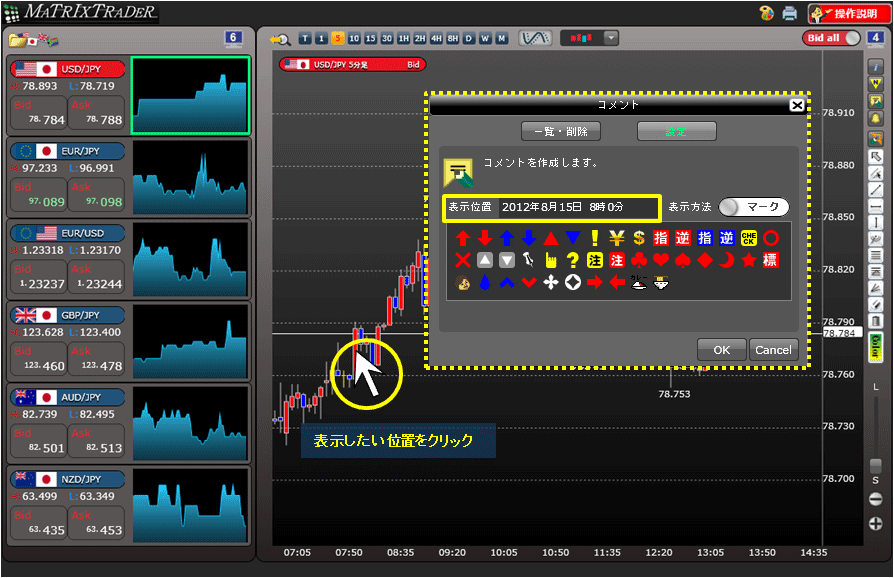Image resolution: width=894 pixels, height=578 pixels.
Task: Open the chart type dropdown arrow
Action: tap(611, 38)
